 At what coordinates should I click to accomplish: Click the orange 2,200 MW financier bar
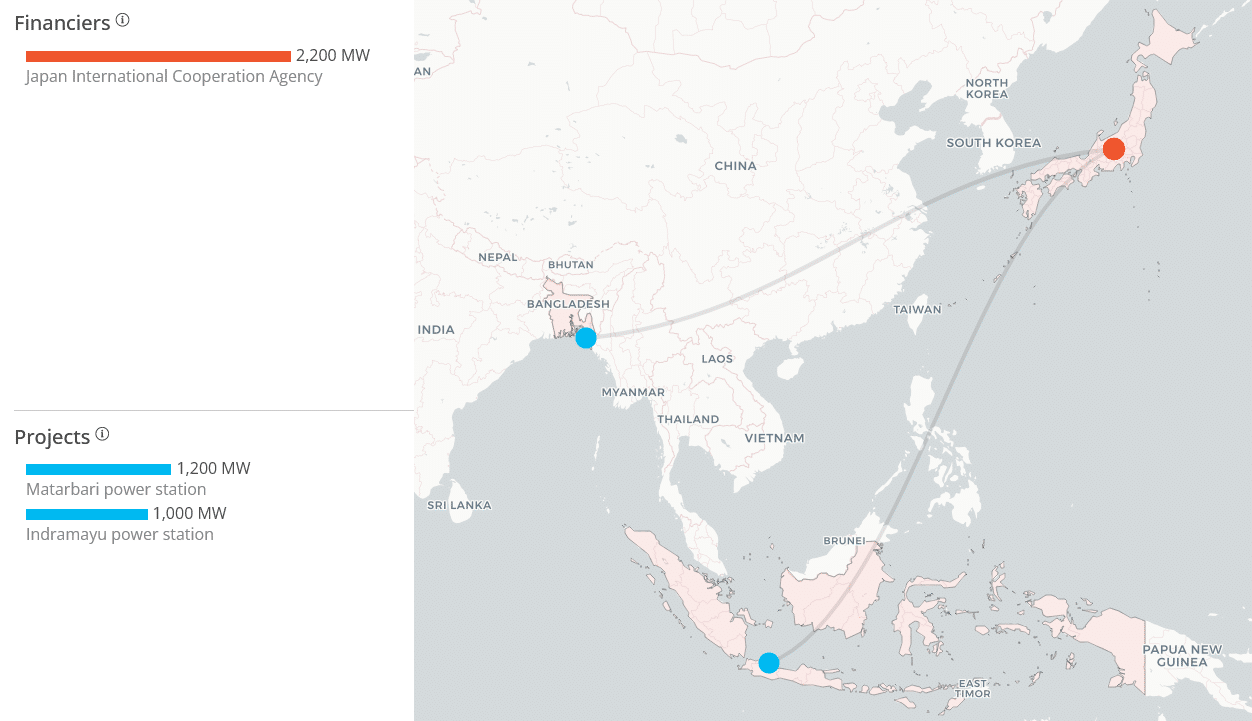pyautogui.click(x=158, y=56)
